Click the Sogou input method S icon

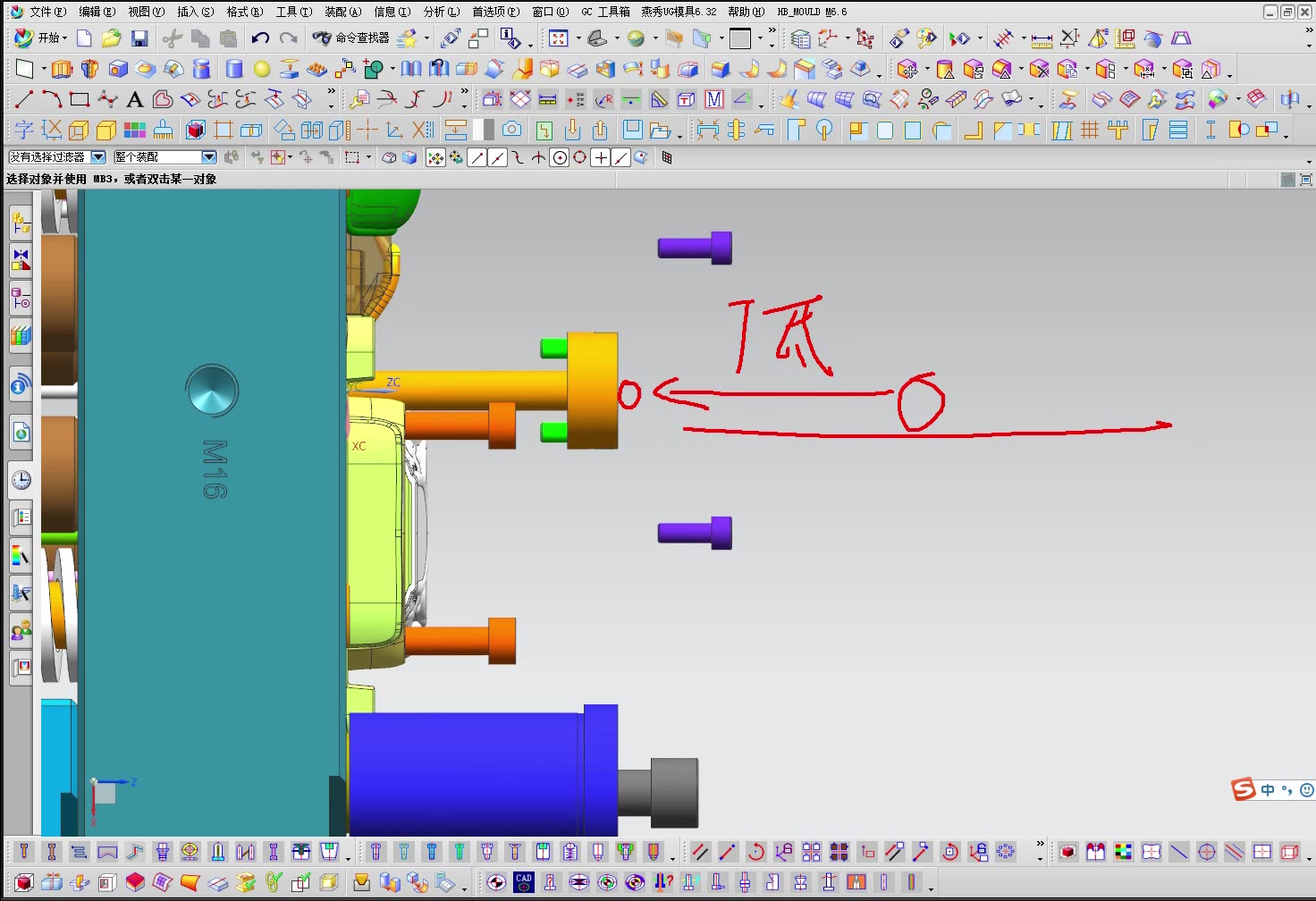coord(1244,789)
